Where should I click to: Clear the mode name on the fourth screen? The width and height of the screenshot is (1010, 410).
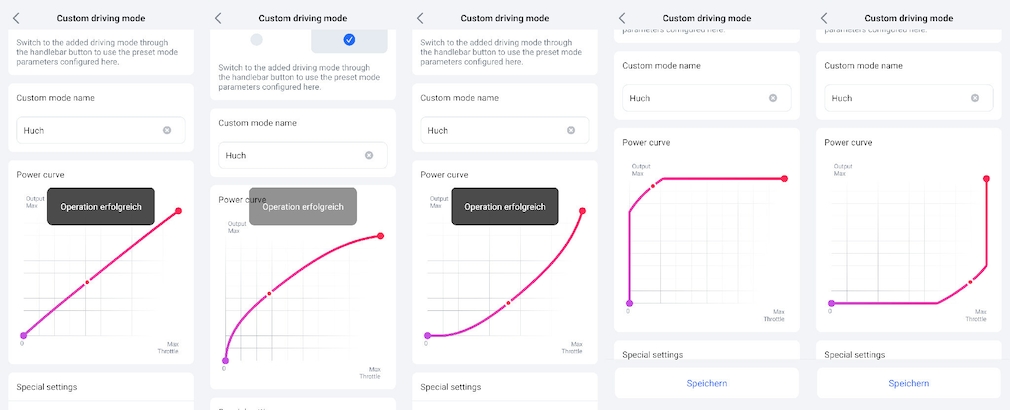[x=773, y=98]
